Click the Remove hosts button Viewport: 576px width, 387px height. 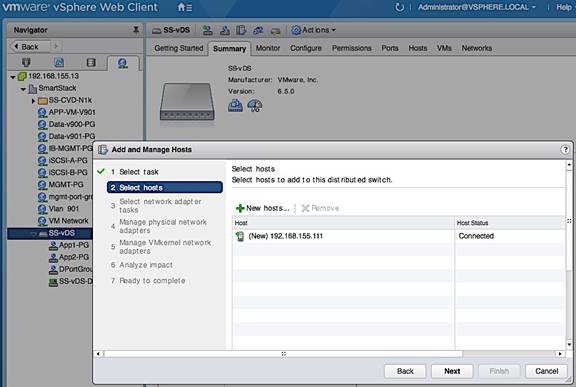click(x=320, y=208)
